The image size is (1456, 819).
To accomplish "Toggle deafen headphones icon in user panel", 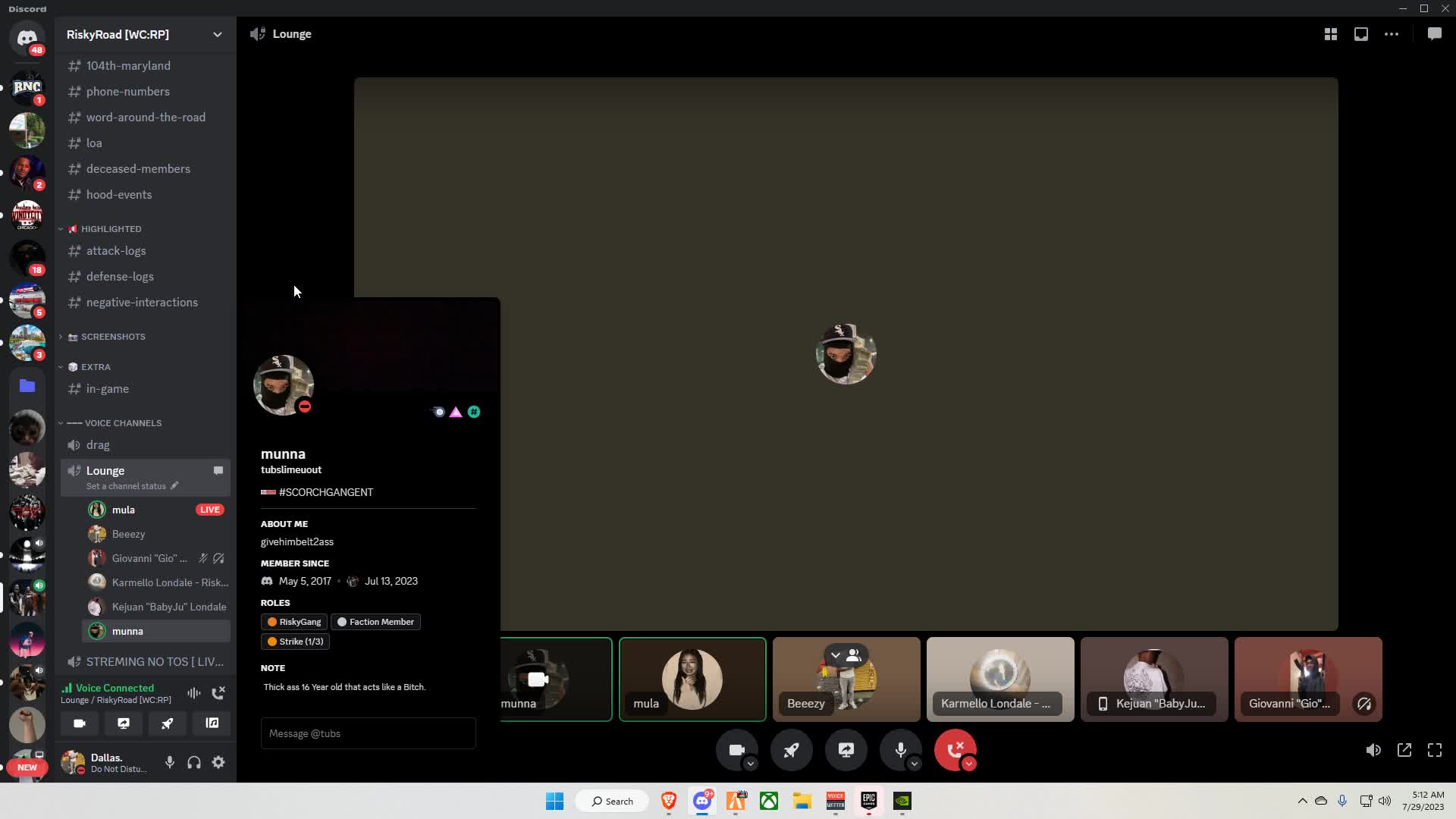I will click(194, 762).
